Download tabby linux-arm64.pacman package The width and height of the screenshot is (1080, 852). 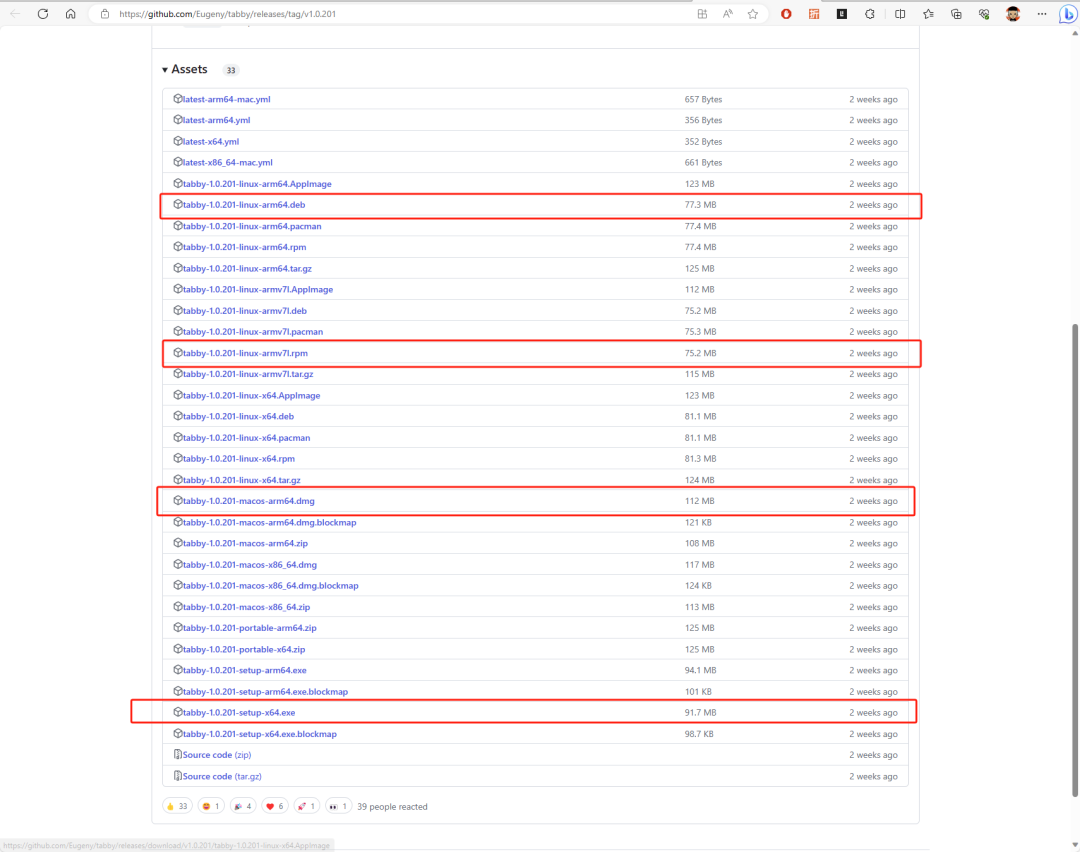251,226
